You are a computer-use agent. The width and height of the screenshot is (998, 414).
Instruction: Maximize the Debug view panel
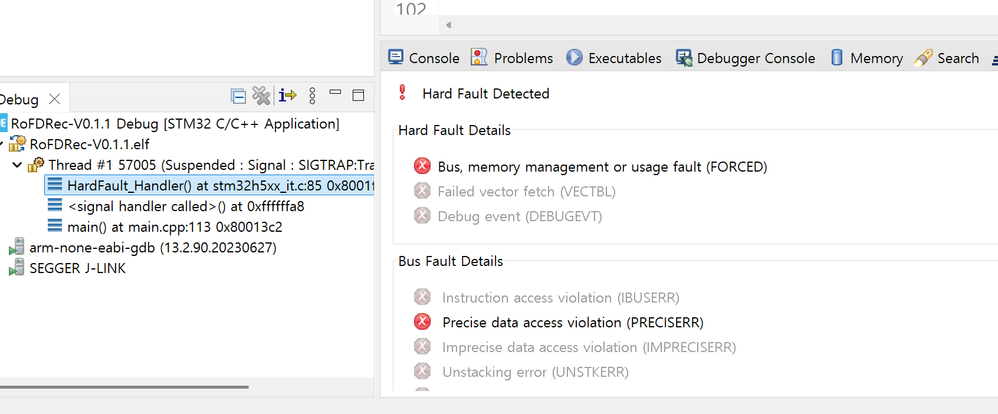click(x=358, y=96)
